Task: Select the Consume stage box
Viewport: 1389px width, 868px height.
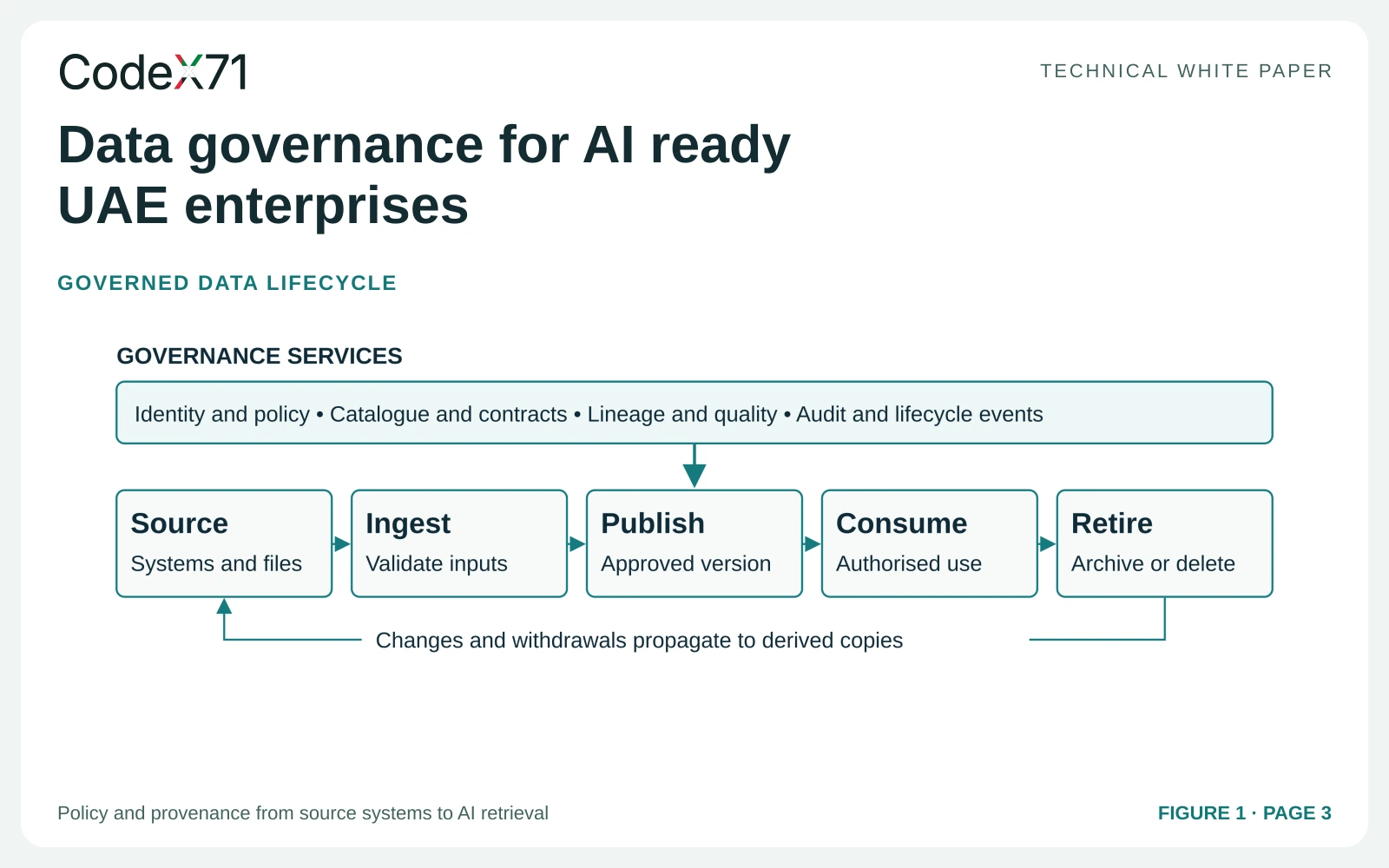Action: [930, 543]
